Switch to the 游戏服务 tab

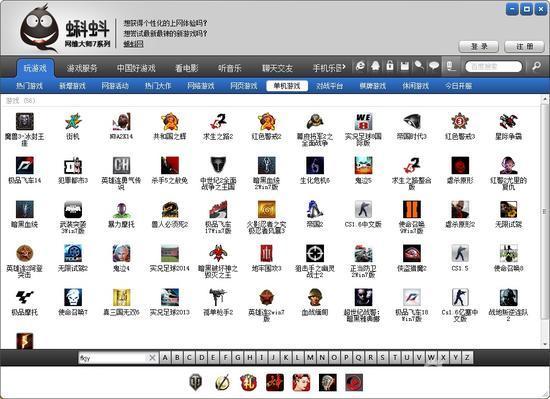[x=82, y=68]
